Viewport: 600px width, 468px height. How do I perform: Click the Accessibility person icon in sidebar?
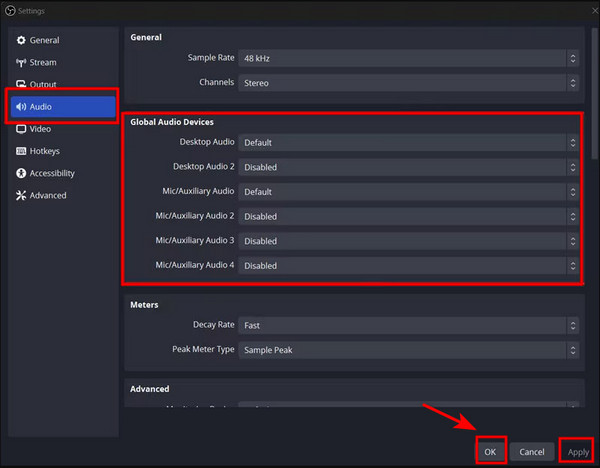[21, 173]
